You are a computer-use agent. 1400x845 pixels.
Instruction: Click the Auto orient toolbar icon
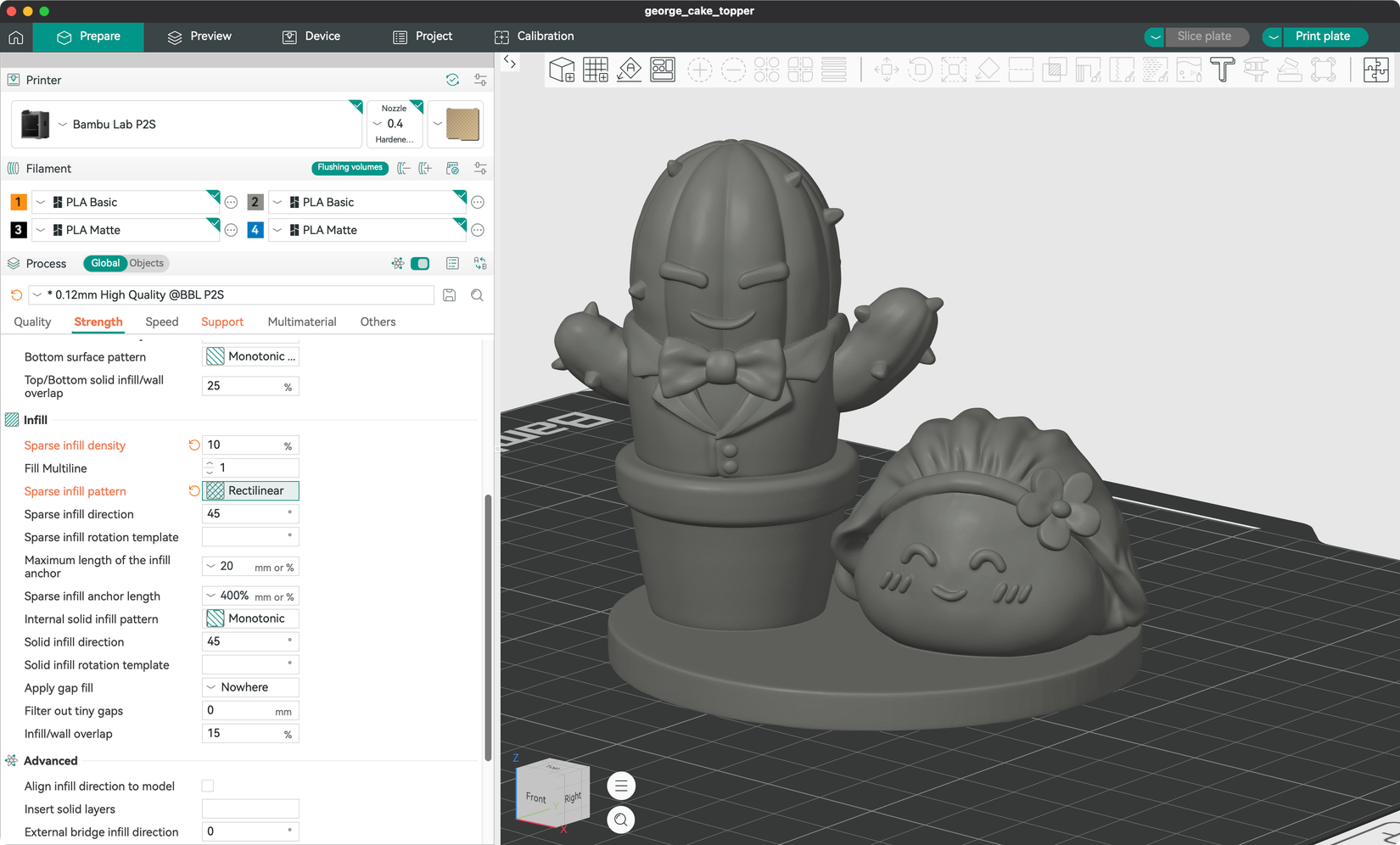click(x=629, y=70)
